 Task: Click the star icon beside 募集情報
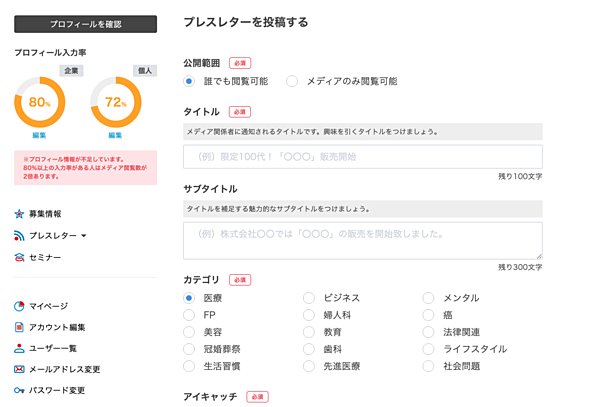point(19,214)
